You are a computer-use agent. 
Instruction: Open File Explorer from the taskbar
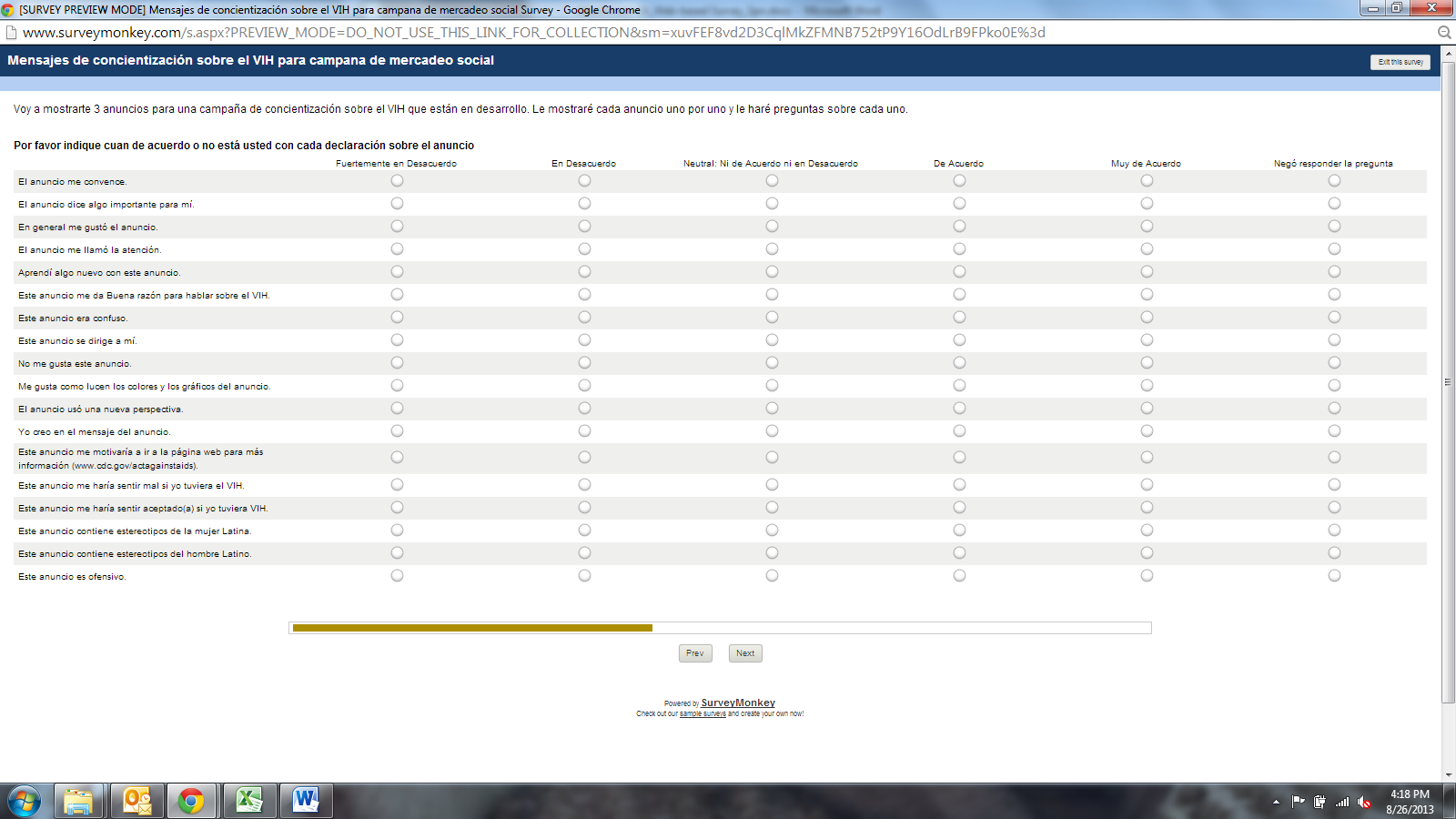[x=78, y=801]
